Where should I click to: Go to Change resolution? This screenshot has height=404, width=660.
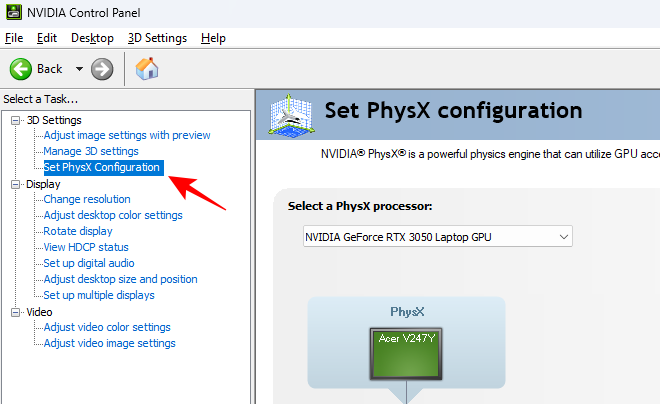[x=87, y=199]
